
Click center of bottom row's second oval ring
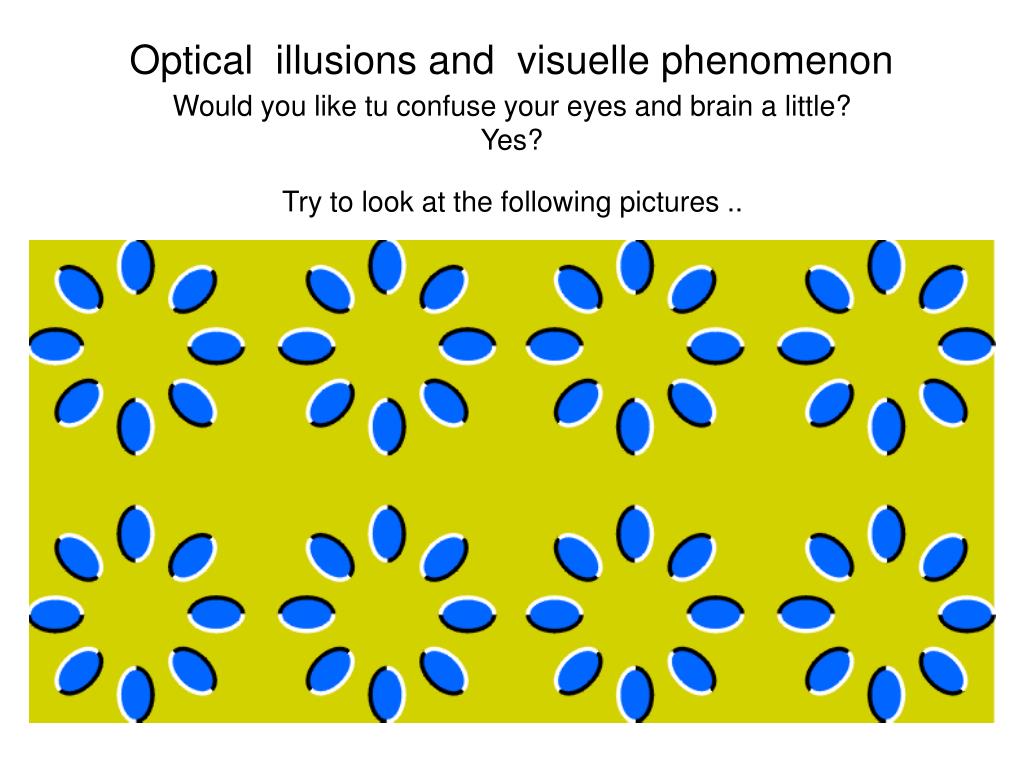click(x=386, y=612)
